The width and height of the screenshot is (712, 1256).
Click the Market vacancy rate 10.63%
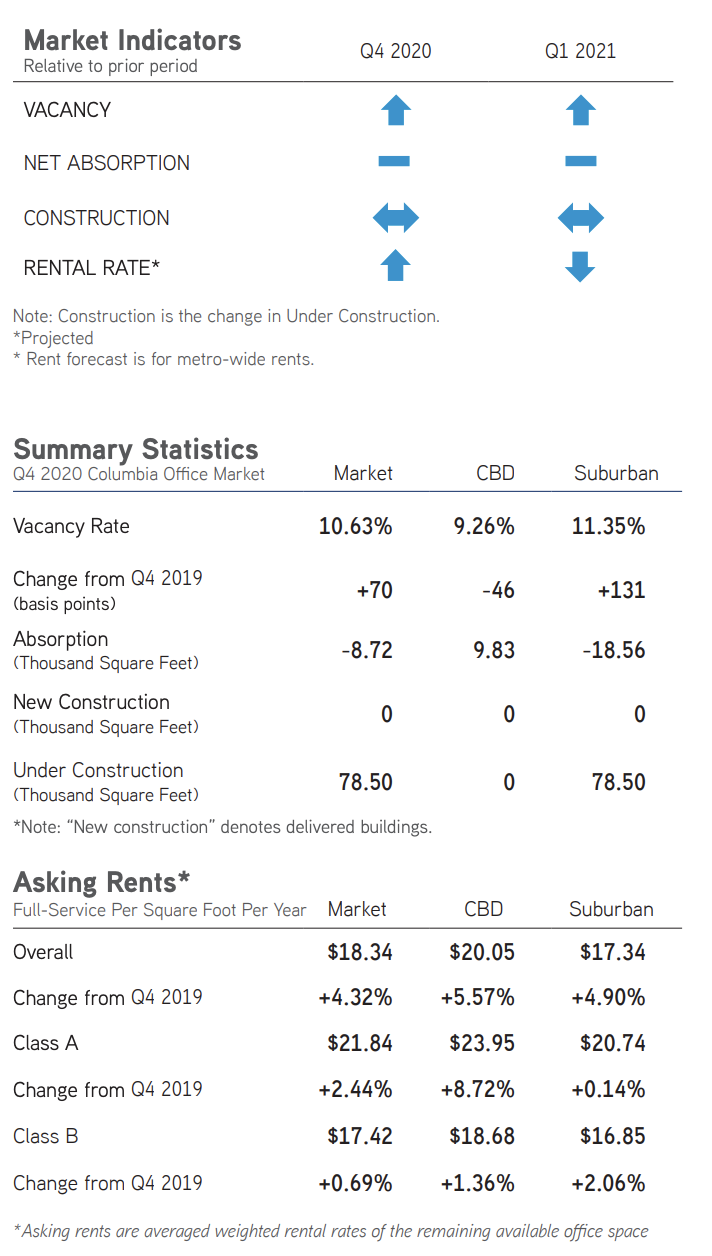(x=355, y=526)
